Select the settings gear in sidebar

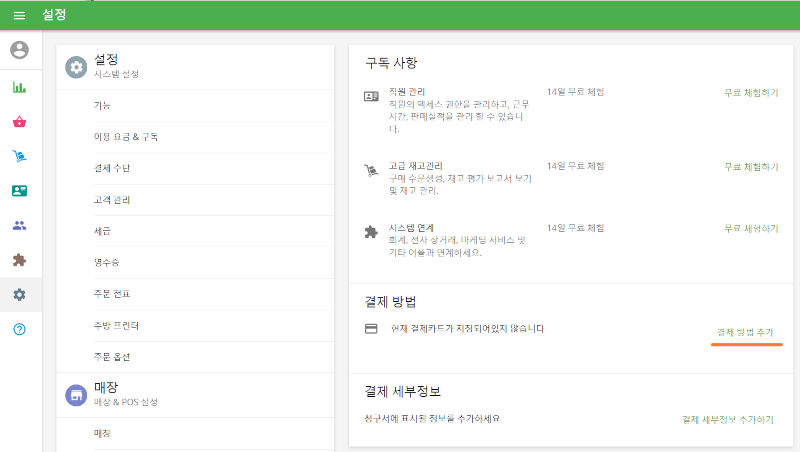20,295
